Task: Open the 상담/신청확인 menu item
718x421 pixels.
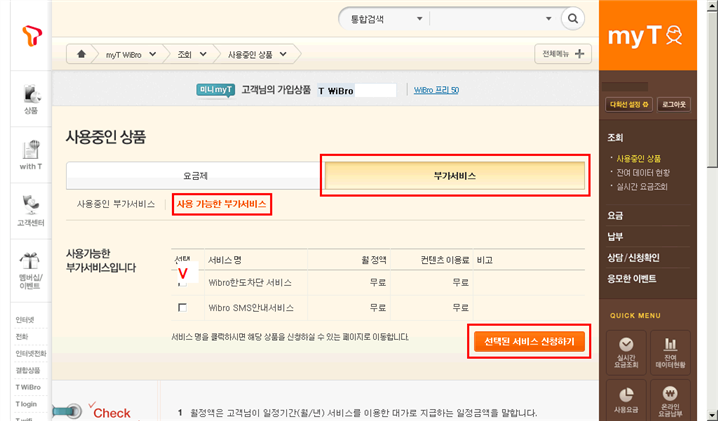Action: pyautogui.click(x=633, y=257)
